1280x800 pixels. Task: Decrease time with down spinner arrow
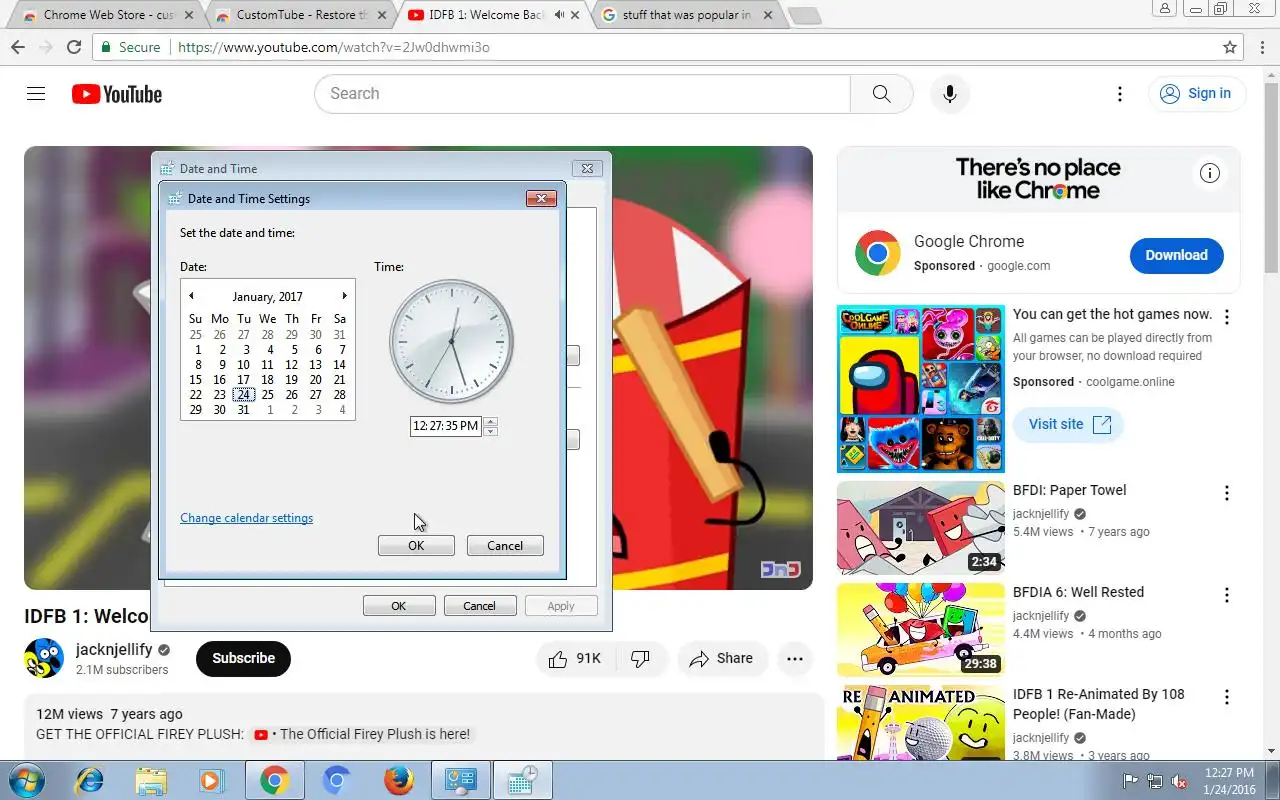coord(490,431)
